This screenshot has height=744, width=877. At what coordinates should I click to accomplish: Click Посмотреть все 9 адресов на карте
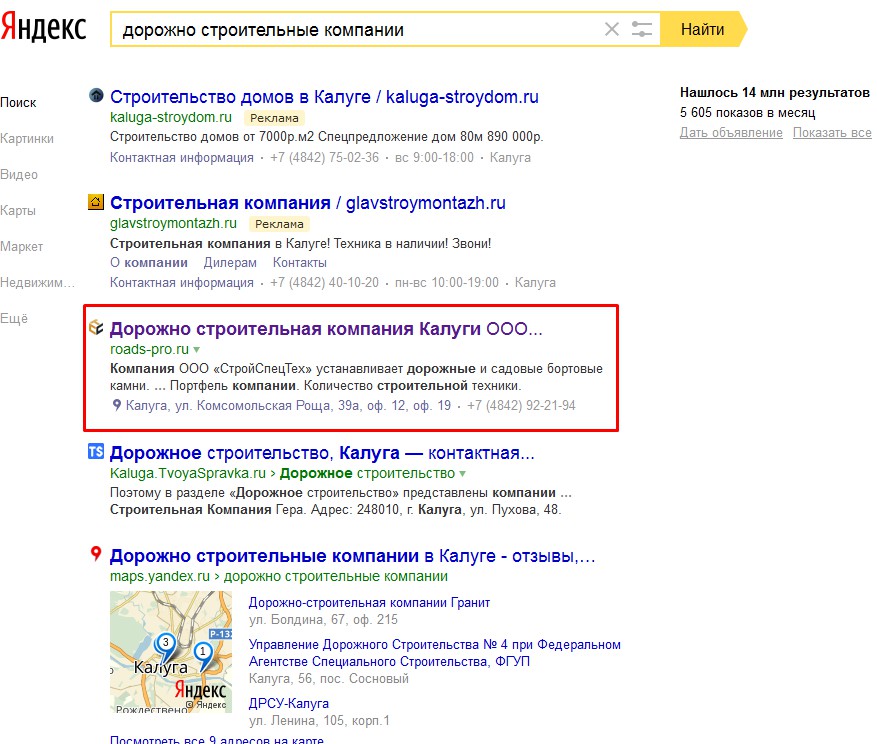click(x=217, y=740)
